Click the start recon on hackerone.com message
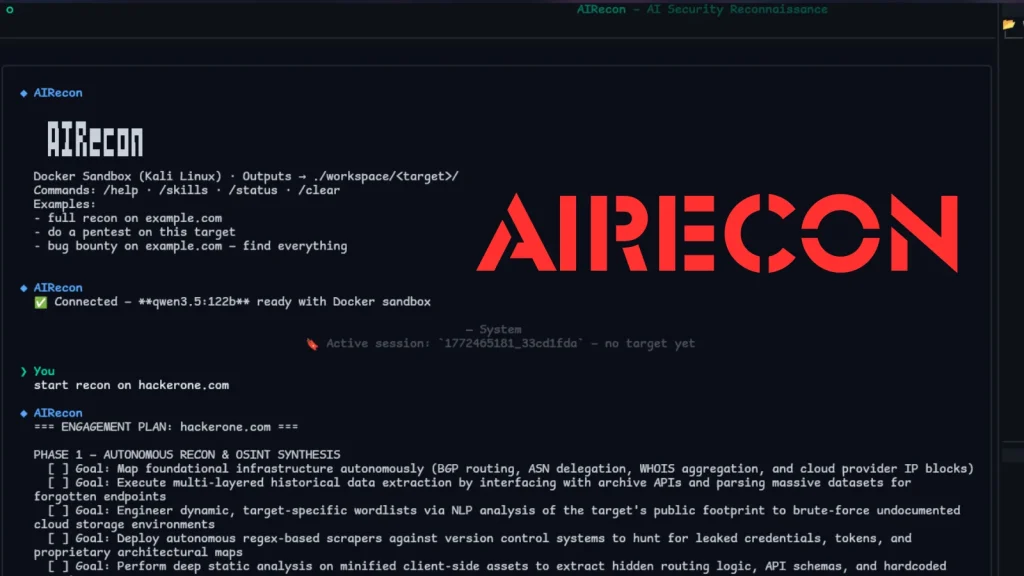This screenshot has width=1024, height=576. pos(131,385)
